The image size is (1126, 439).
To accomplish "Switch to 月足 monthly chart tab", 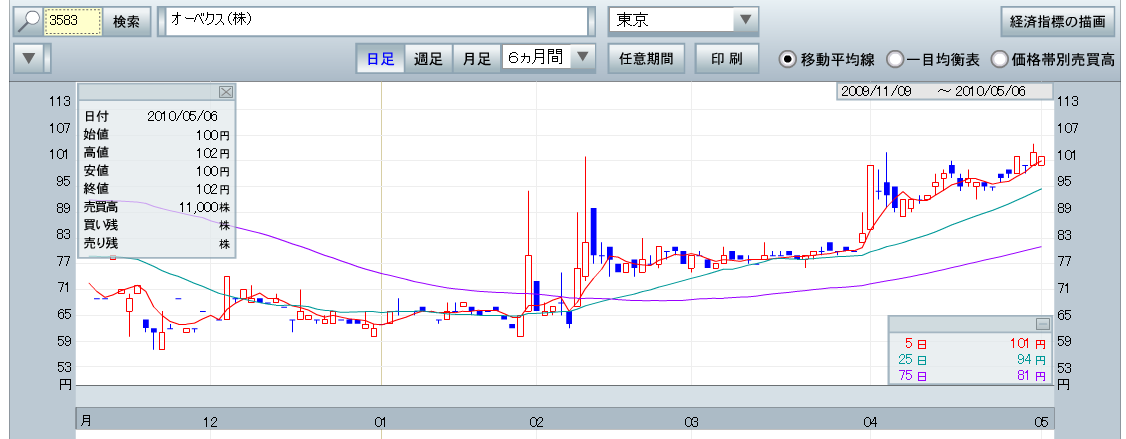I will tap(476, 59).
